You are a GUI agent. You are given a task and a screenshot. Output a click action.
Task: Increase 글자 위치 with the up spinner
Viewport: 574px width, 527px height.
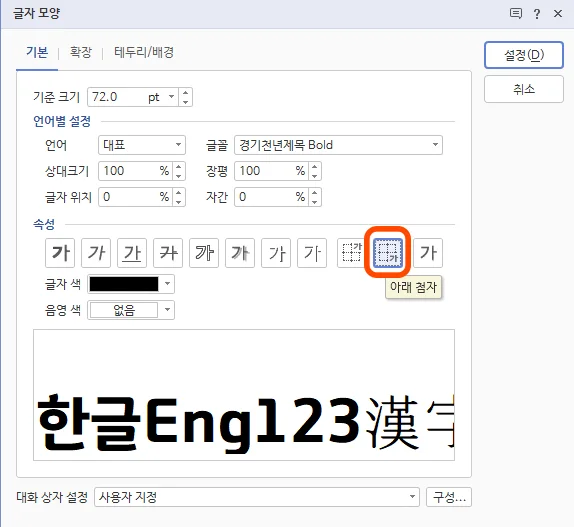pos(179,193)
